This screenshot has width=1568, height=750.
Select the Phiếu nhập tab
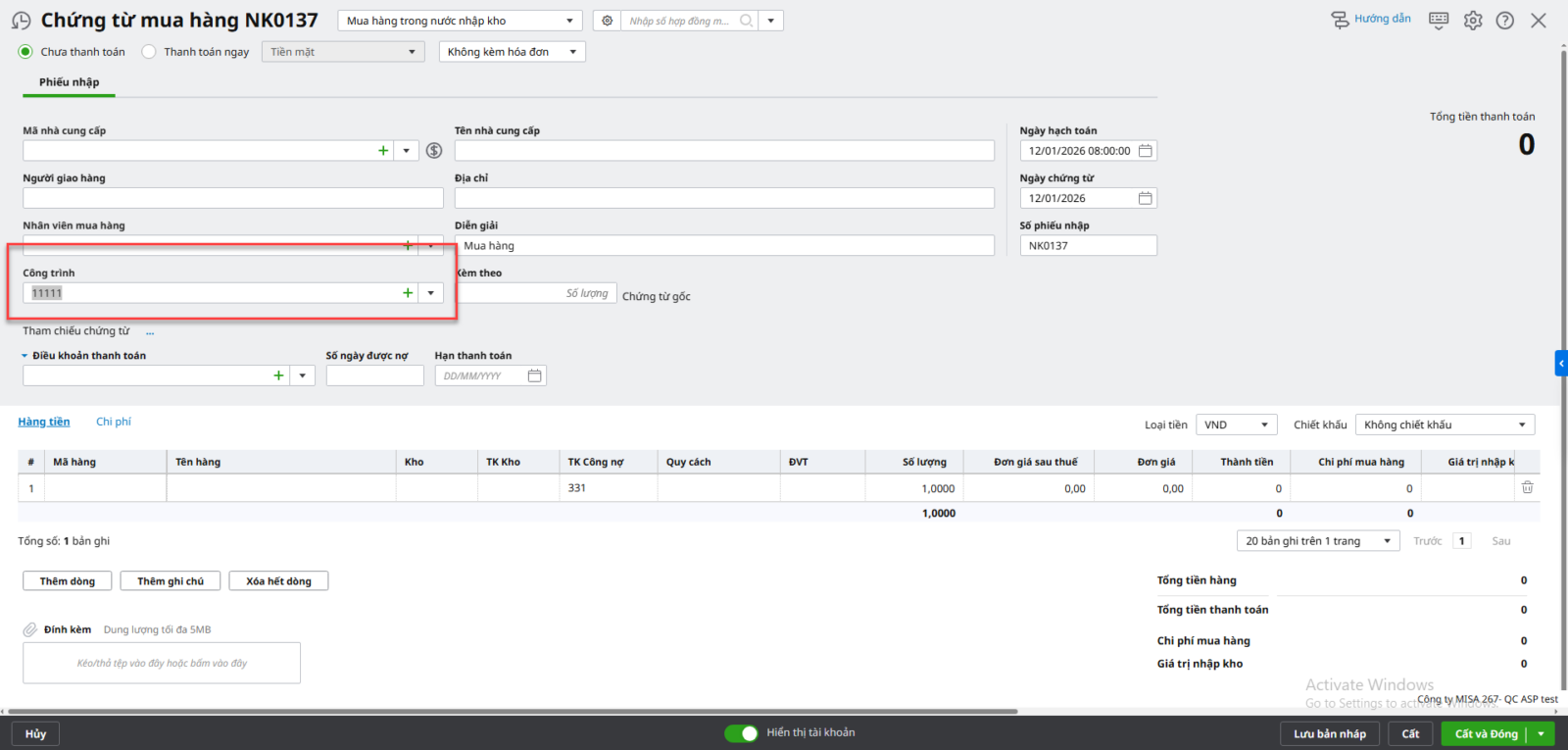[x=69, y=82]
